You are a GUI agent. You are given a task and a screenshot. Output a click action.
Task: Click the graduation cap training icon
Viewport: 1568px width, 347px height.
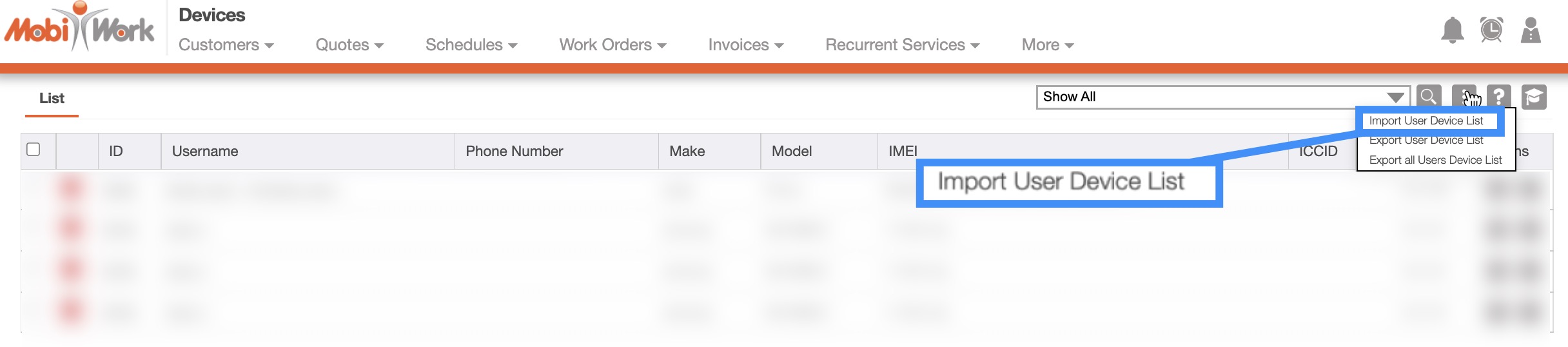point(1534,97)
